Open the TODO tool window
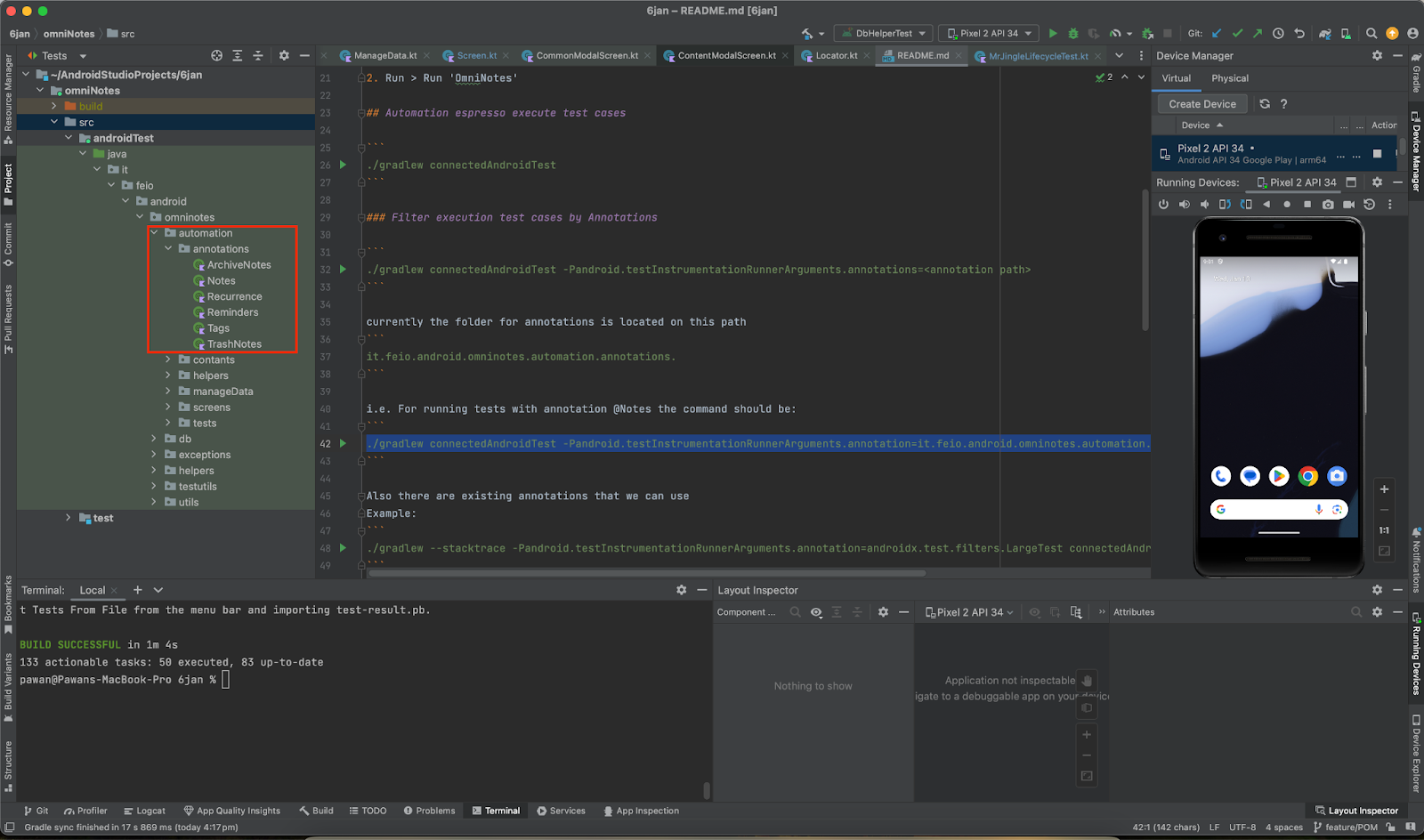 click(x=368, y=811)
